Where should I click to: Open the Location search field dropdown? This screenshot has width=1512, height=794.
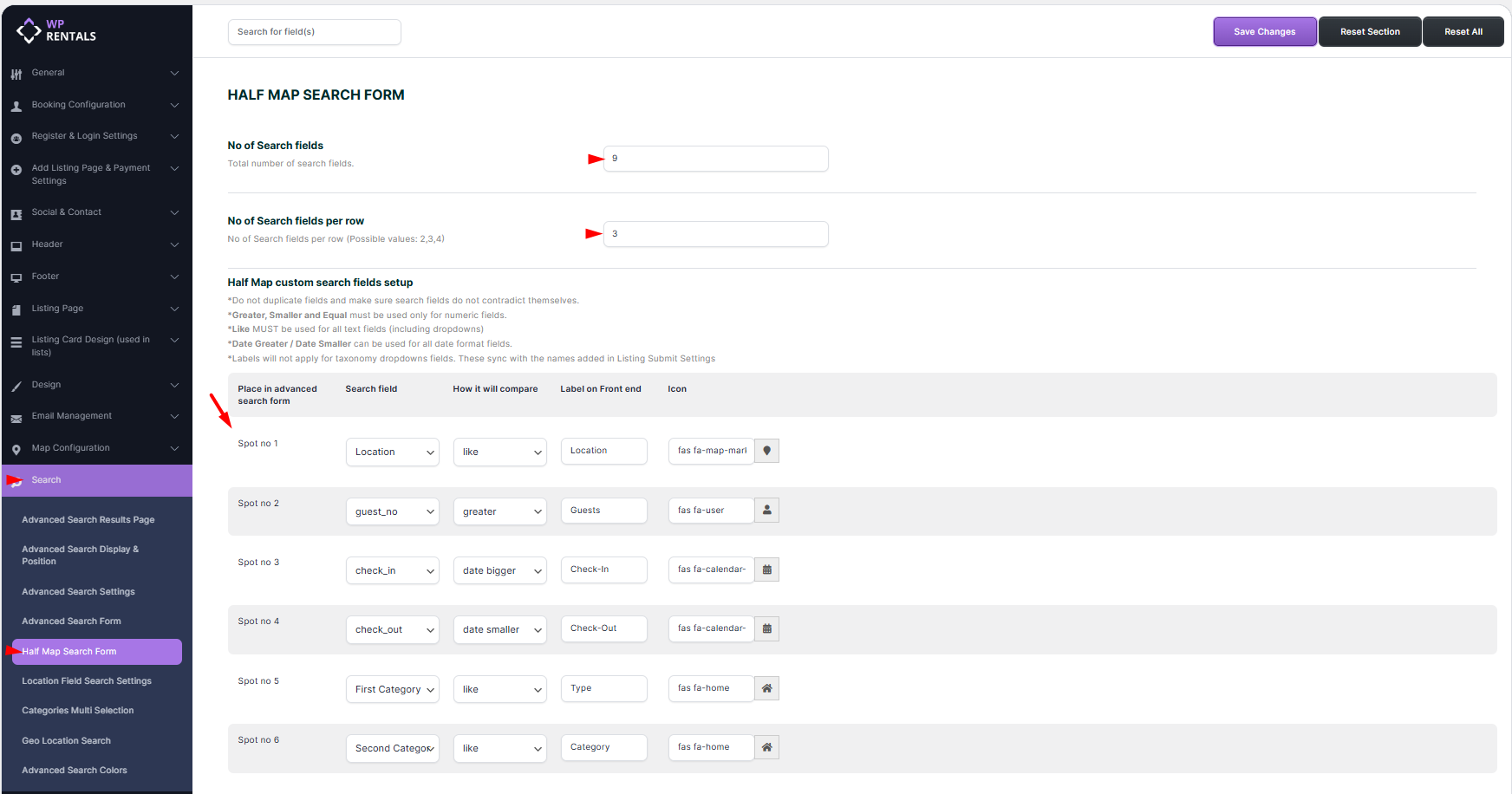(x=393, y=452)
